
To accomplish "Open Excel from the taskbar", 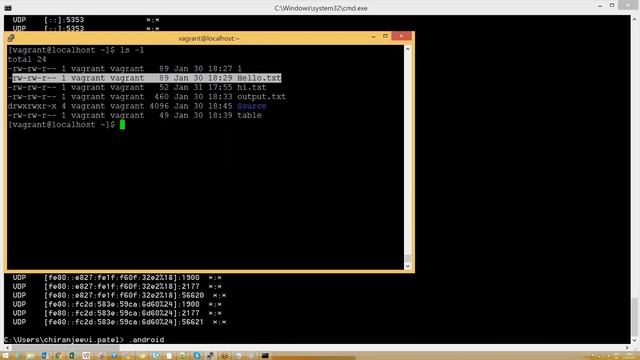I will point(72,356).
